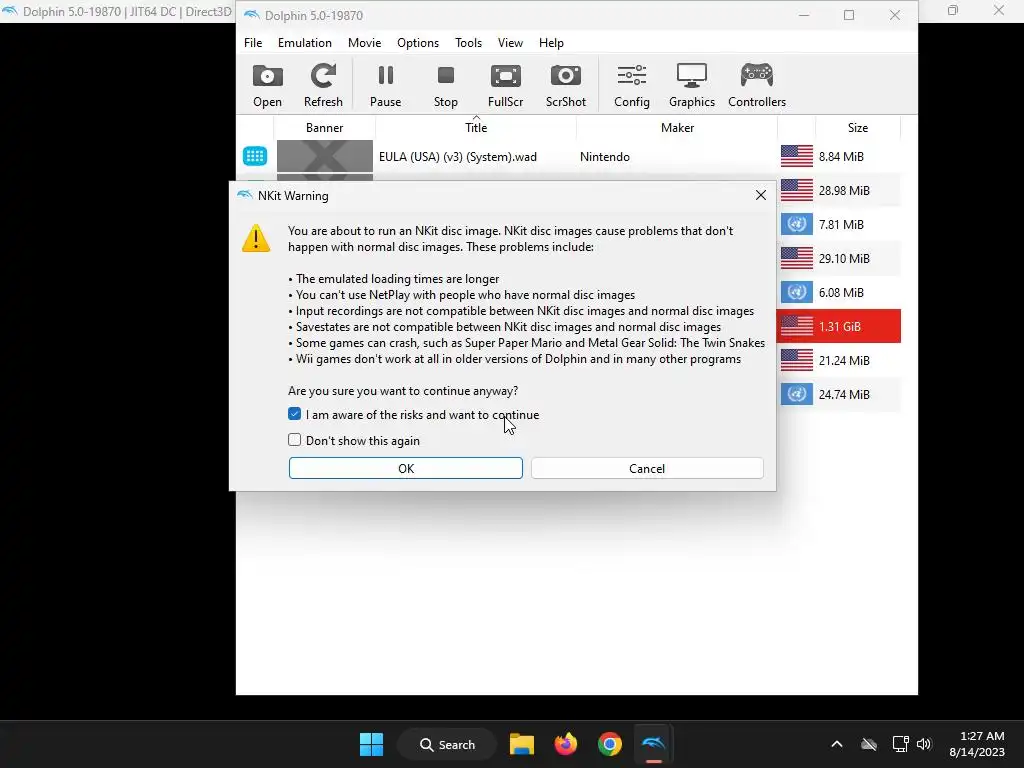Click the USA flag on the 21.24 MiB row
This screenshot has width=1024, height=768.
pyautogui.click(x=797, y=360)
